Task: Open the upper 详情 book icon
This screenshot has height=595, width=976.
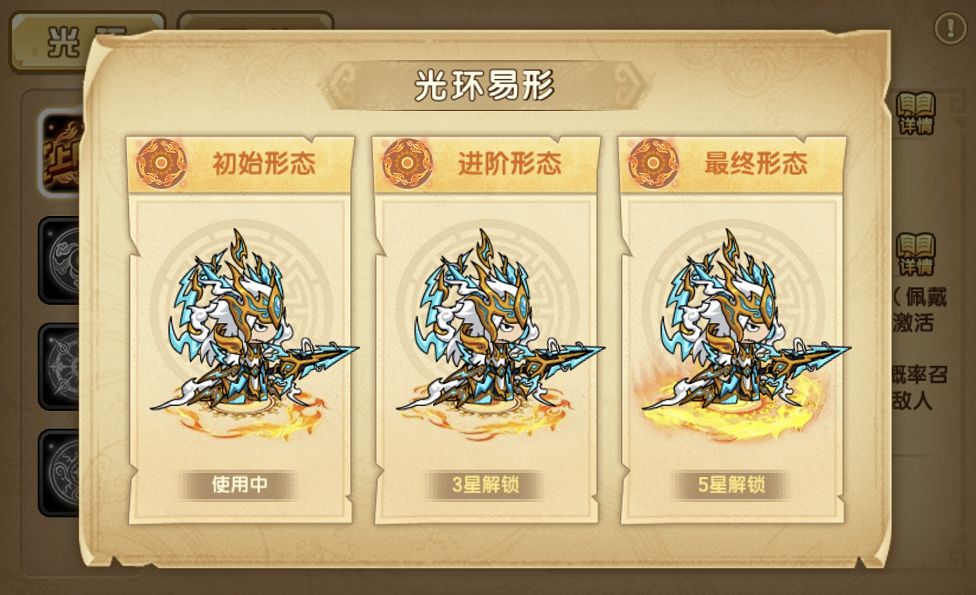Action: click(916, 113)
